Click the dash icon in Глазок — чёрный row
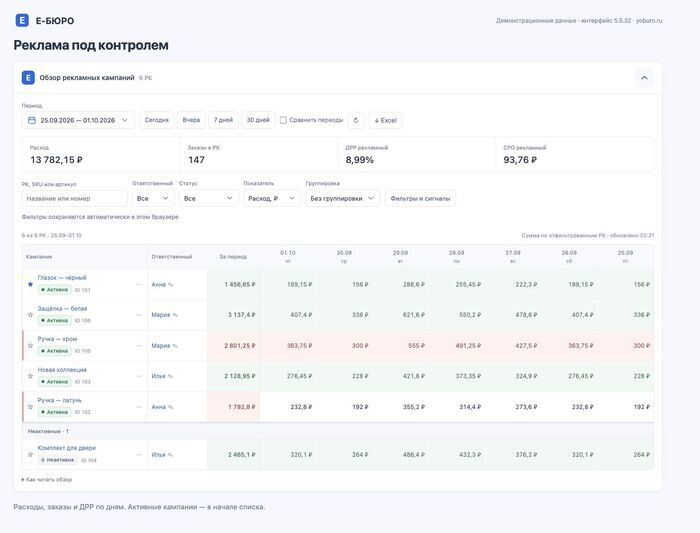Viewport: 700px width, 533px height. click(x=139, y=284)
